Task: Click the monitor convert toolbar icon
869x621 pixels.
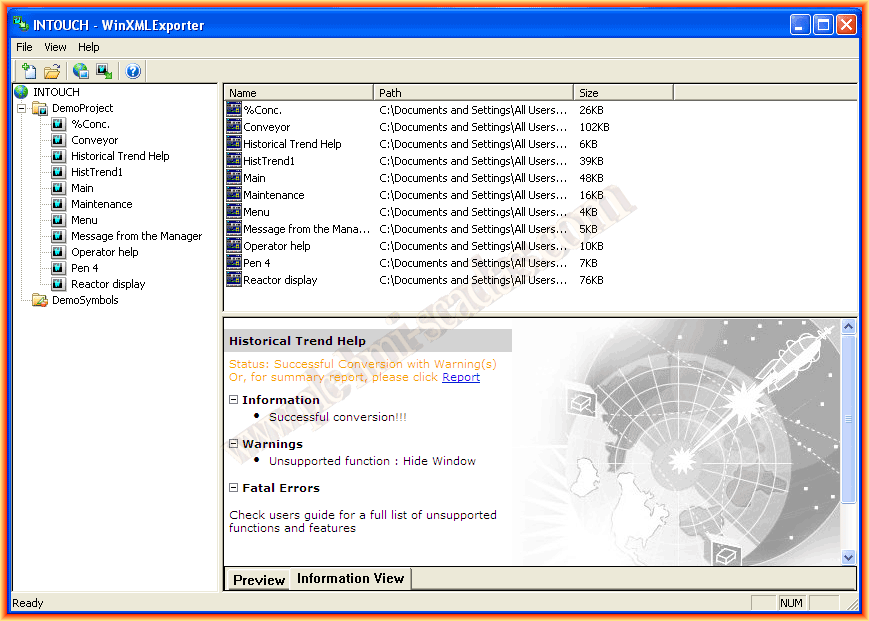Action: 104,71
